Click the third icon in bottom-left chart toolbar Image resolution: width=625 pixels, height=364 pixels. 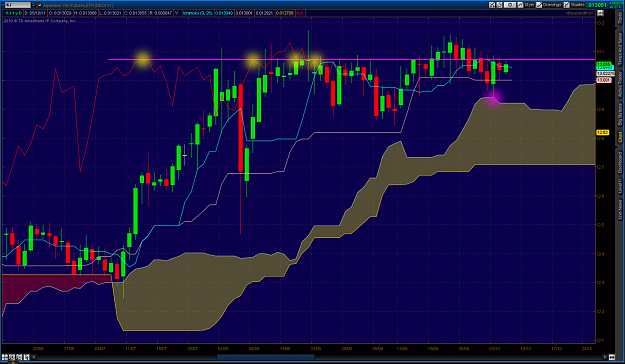(19, 357)
